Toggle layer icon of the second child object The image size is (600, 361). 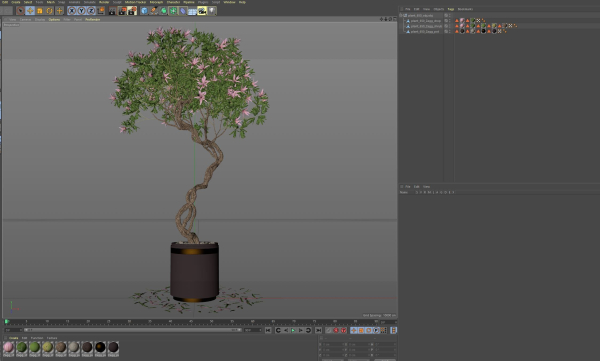pyautogui.click(x=446, y=26)
